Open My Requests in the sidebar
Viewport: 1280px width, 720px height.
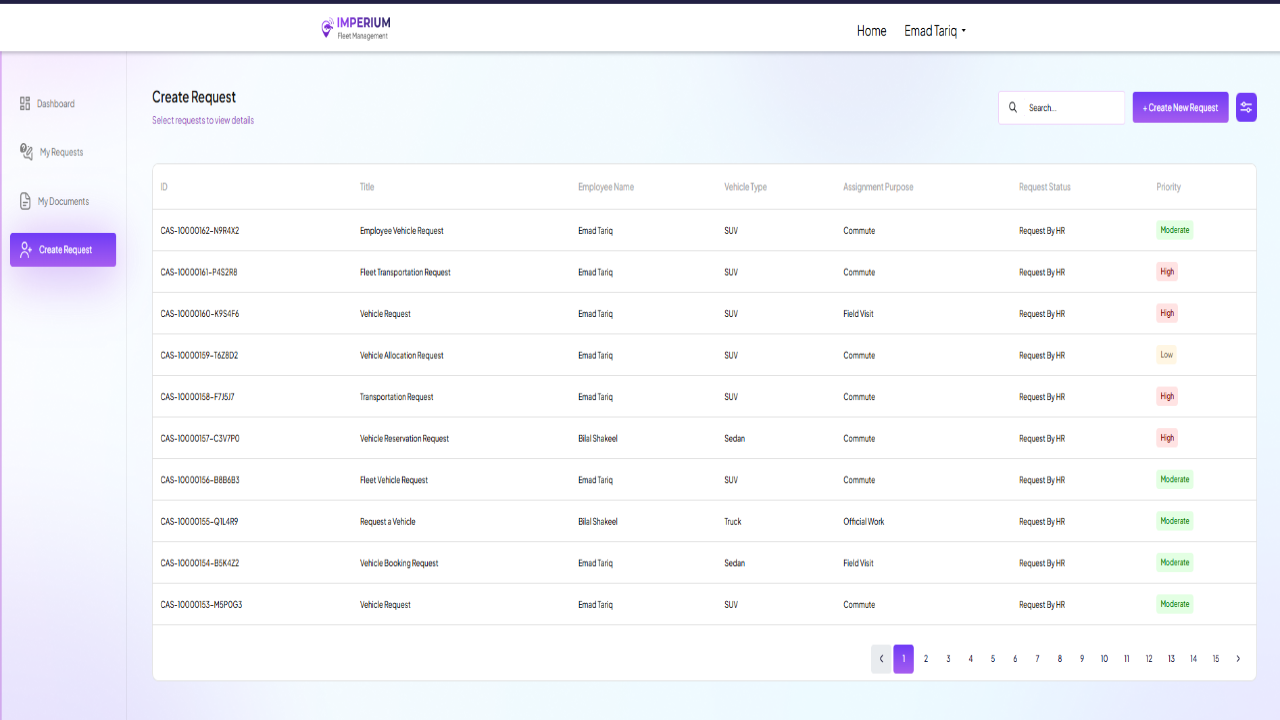[63, 152]
